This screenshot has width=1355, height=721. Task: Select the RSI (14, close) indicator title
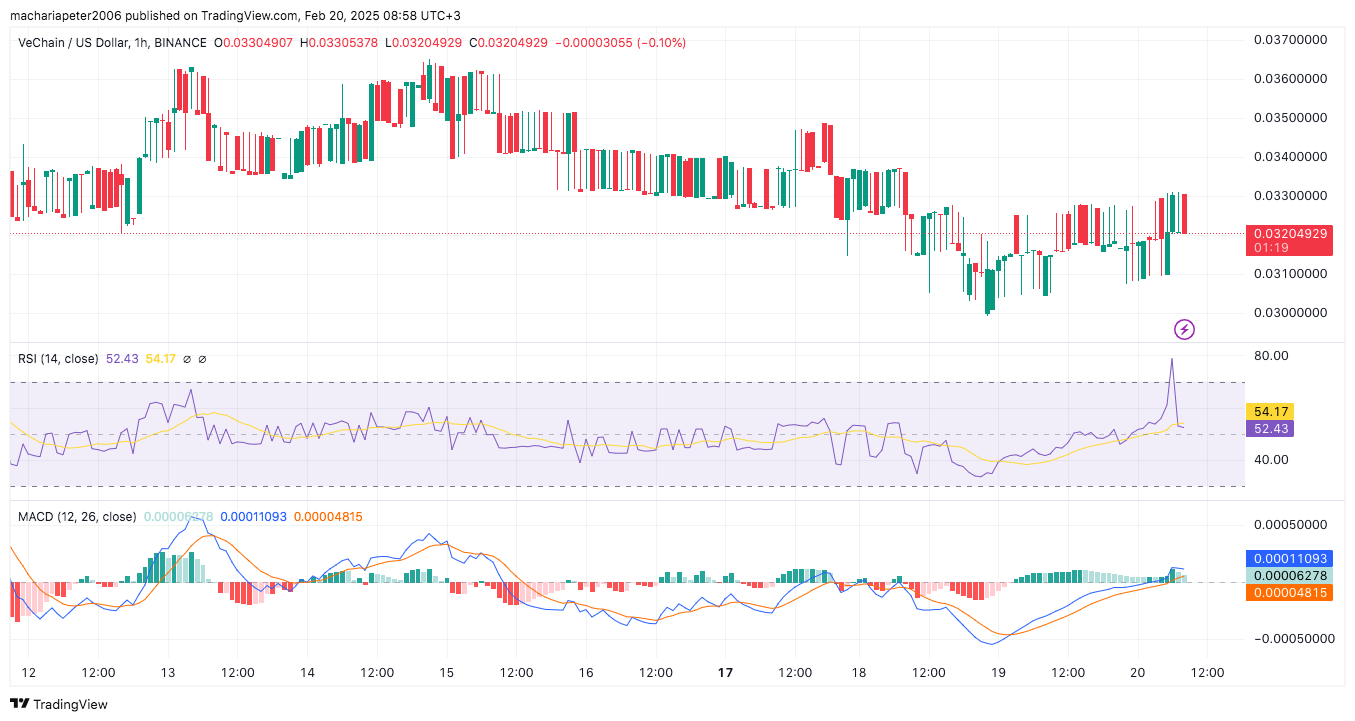tap(58, 359)
